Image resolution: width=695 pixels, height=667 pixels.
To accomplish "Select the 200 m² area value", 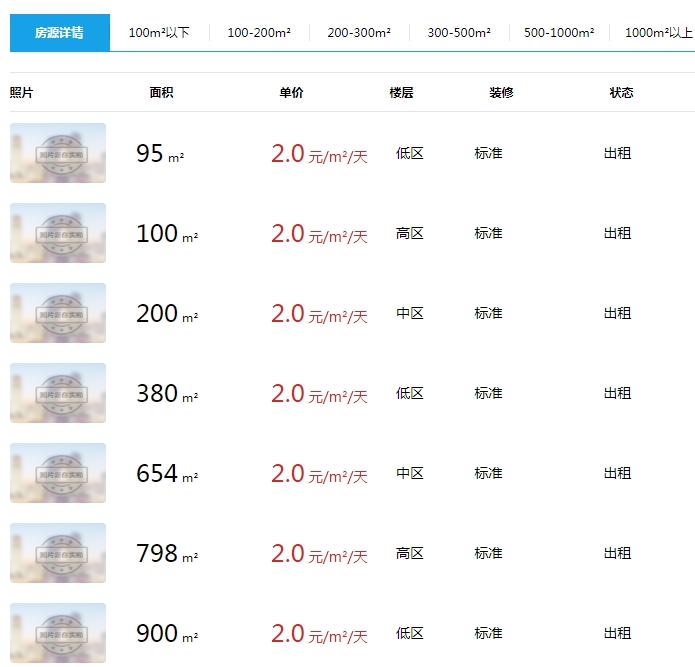I will click(167, 314).
